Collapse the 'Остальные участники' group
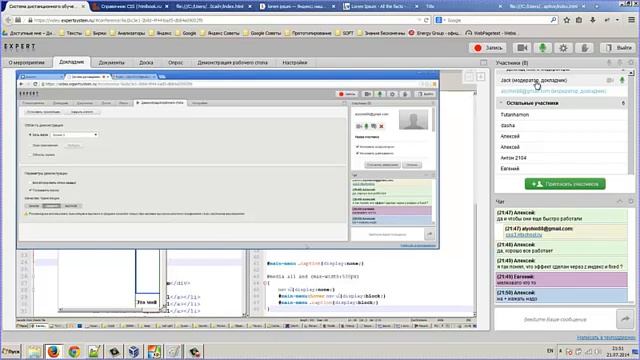Viewport: 640px width, 360px height. 501,103
